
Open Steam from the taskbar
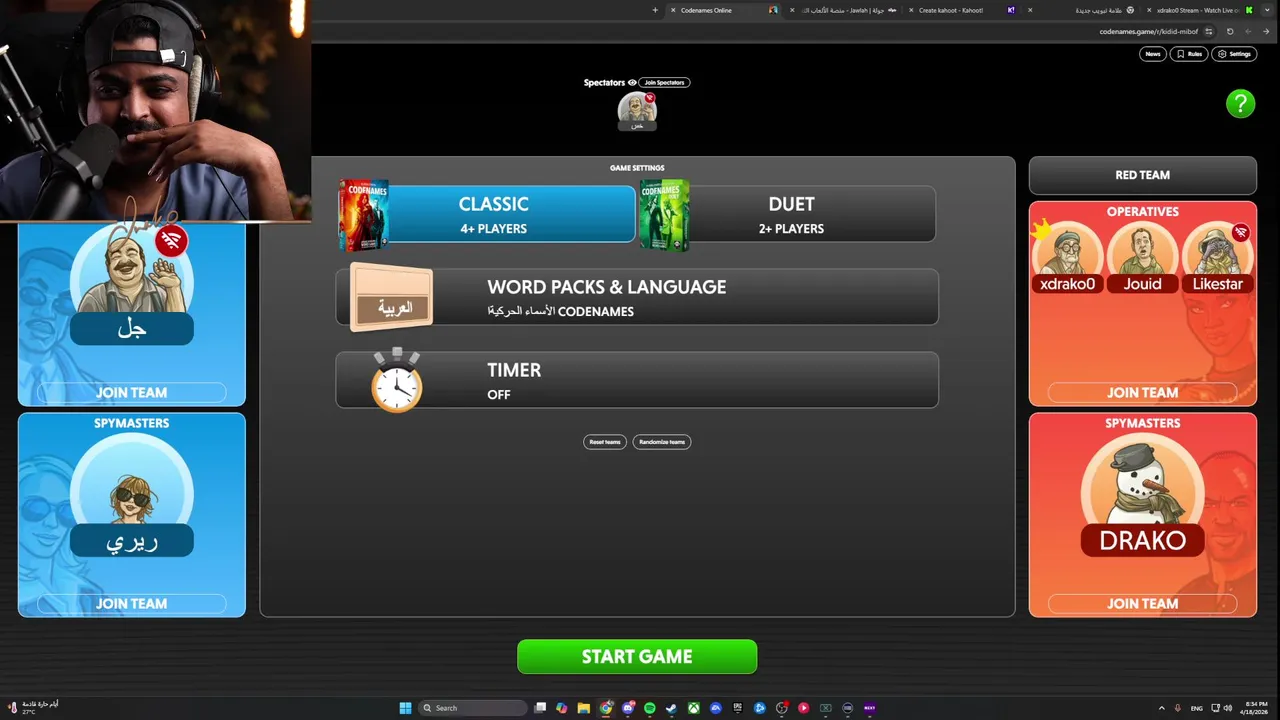[x=672, y=708]
